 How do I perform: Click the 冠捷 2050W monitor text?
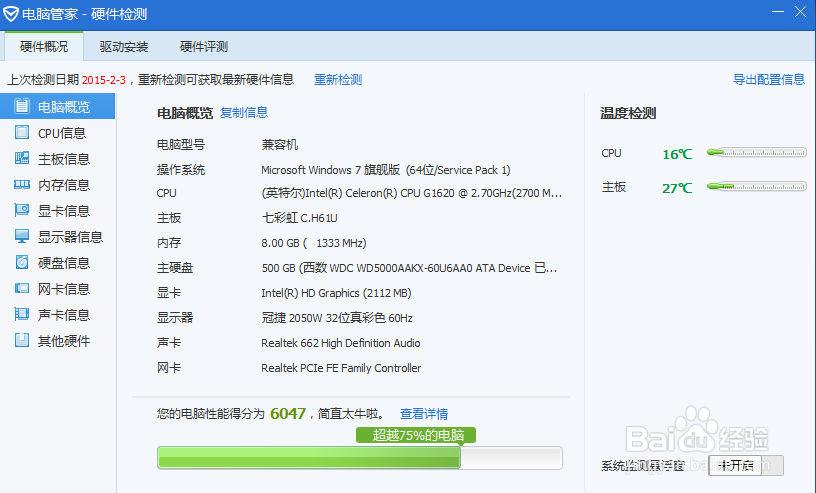coord(337,318)
